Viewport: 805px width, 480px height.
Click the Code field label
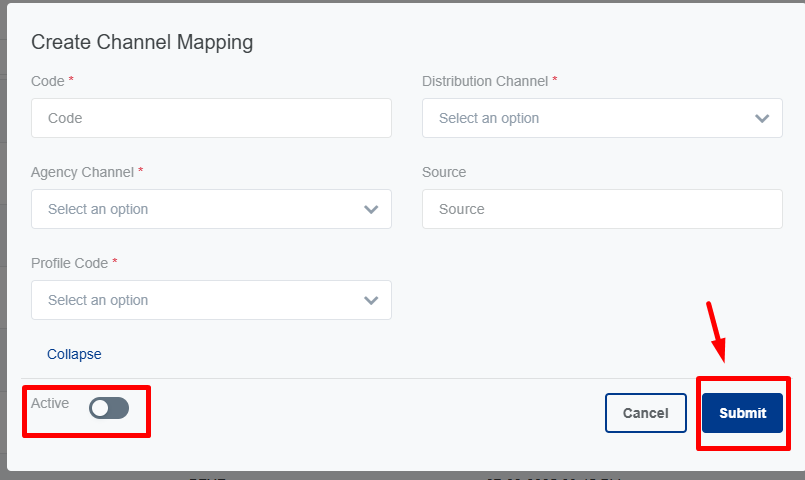point(47,81)
